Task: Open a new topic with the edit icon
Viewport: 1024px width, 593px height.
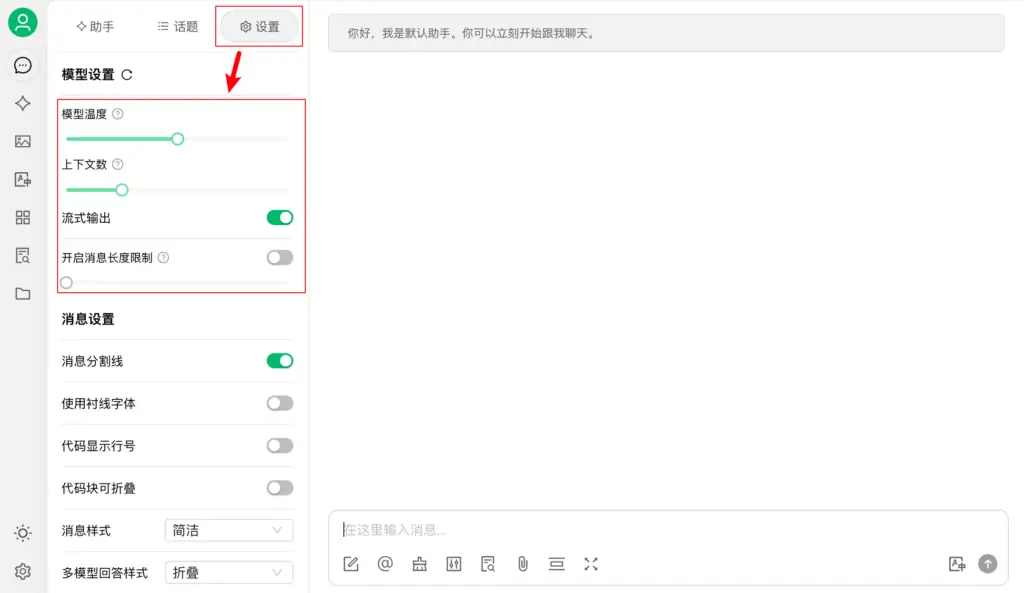Action: click(351, 564)
